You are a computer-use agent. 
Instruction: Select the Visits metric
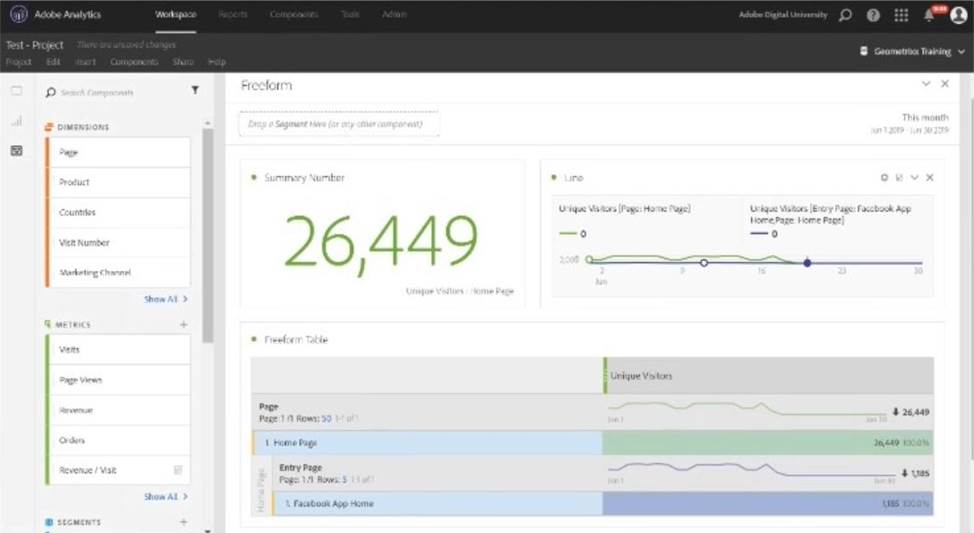coord(117,350)
